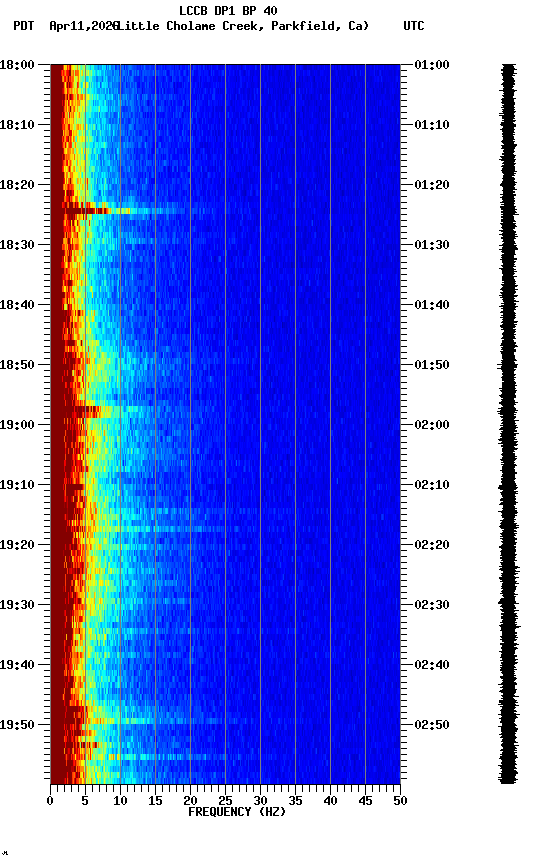Screen dimensions: 552x864
Task: Click the Little Cholame Creek, Parkfield station name
Action: click(x=240, y=26)
